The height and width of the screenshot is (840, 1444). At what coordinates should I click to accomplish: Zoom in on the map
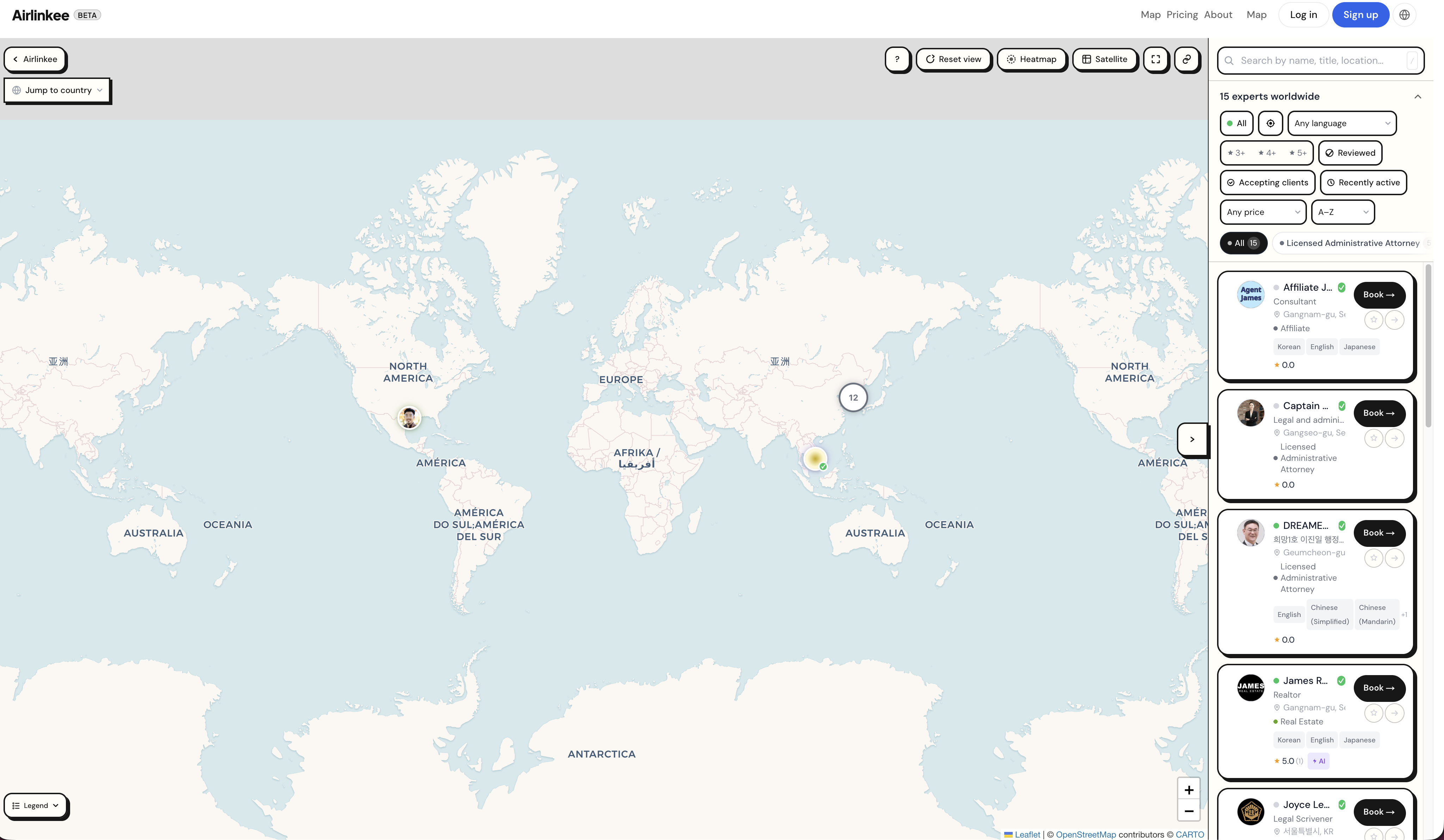point(1189,790)
